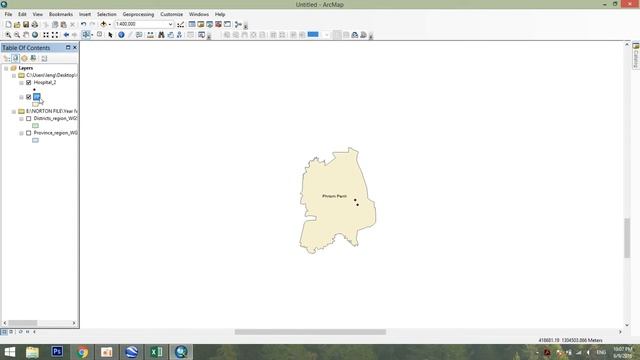Image resolution: width=640 pixels, height=360 pixels.
Task: Switch to Data View button
Action: (x=4, y=332)
